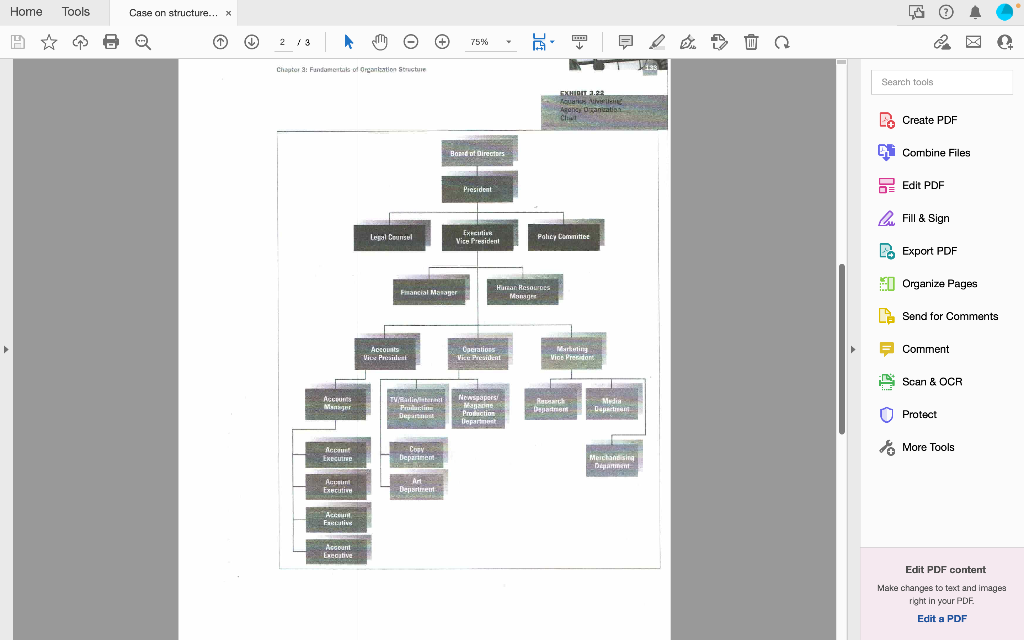Click the page number input field
Viewport: 1024px width, 640px height.
284,42
